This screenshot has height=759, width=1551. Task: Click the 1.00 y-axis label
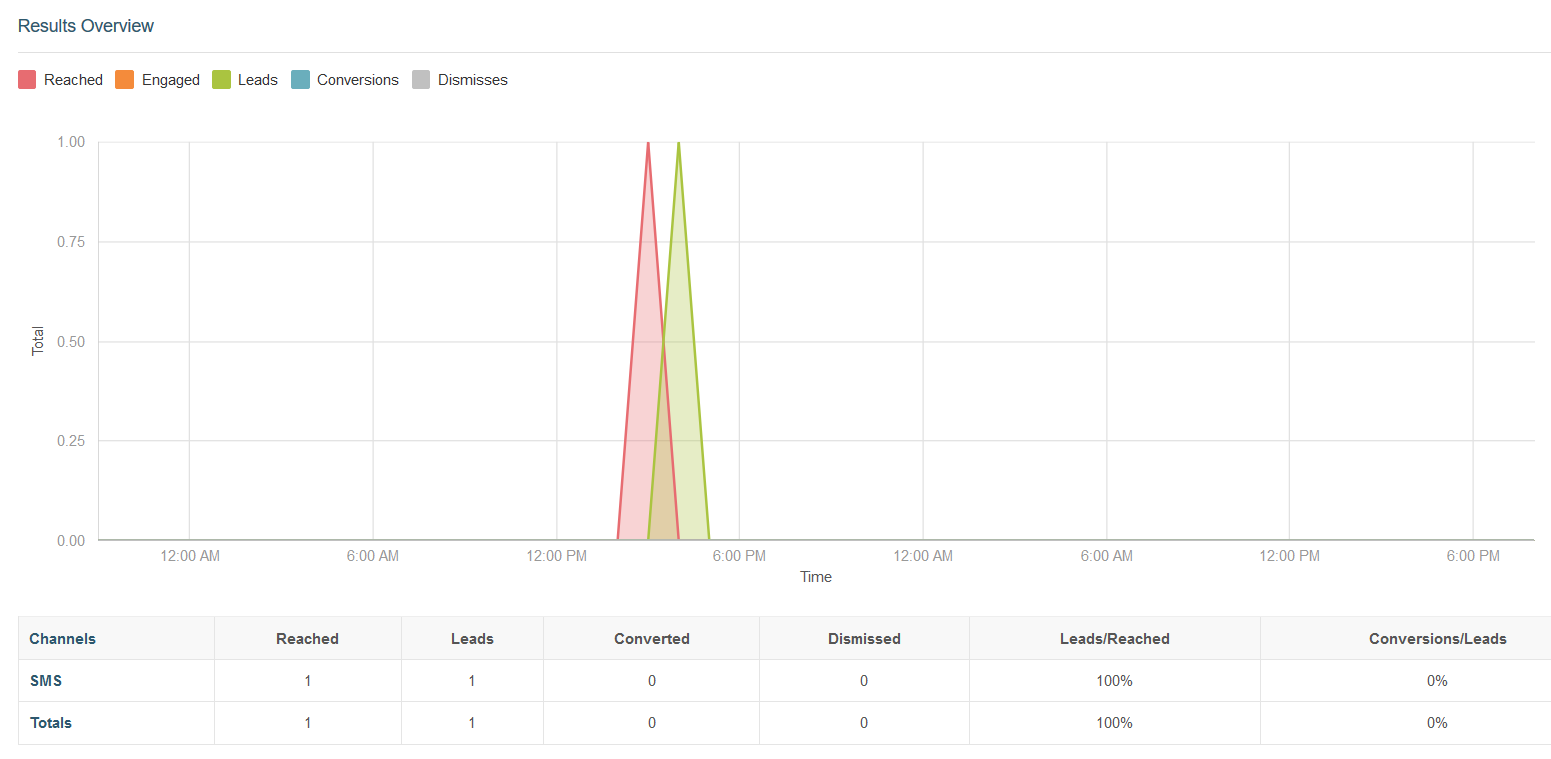(71, 142)
